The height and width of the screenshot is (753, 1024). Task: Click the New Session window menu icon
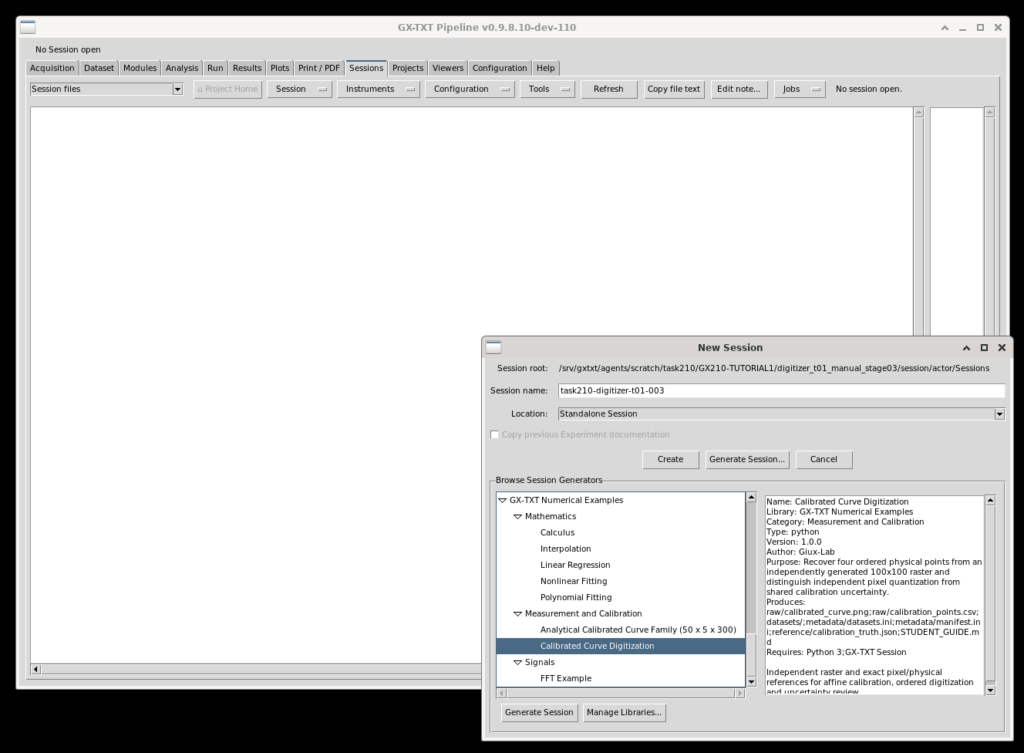coord(494,347)
